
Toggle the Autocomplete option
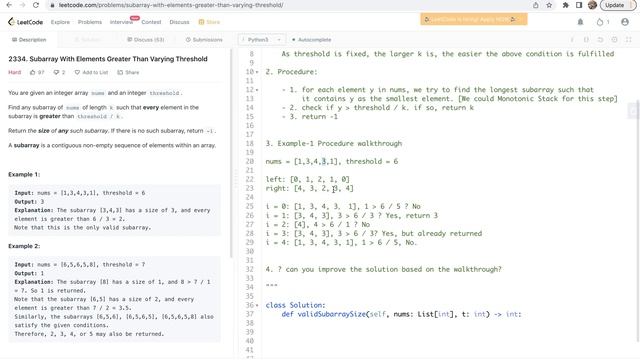(312, 40)
